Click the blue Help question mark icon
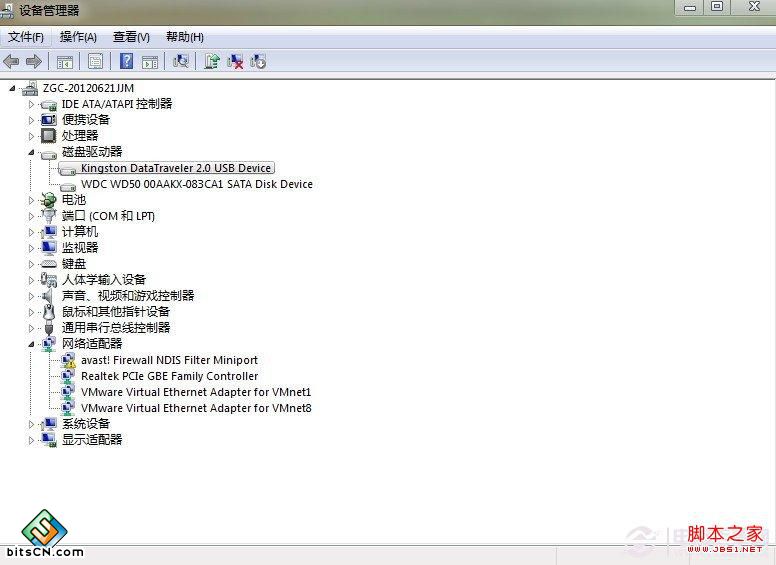The width and height of the screenshot is (776, 565). 127,61
